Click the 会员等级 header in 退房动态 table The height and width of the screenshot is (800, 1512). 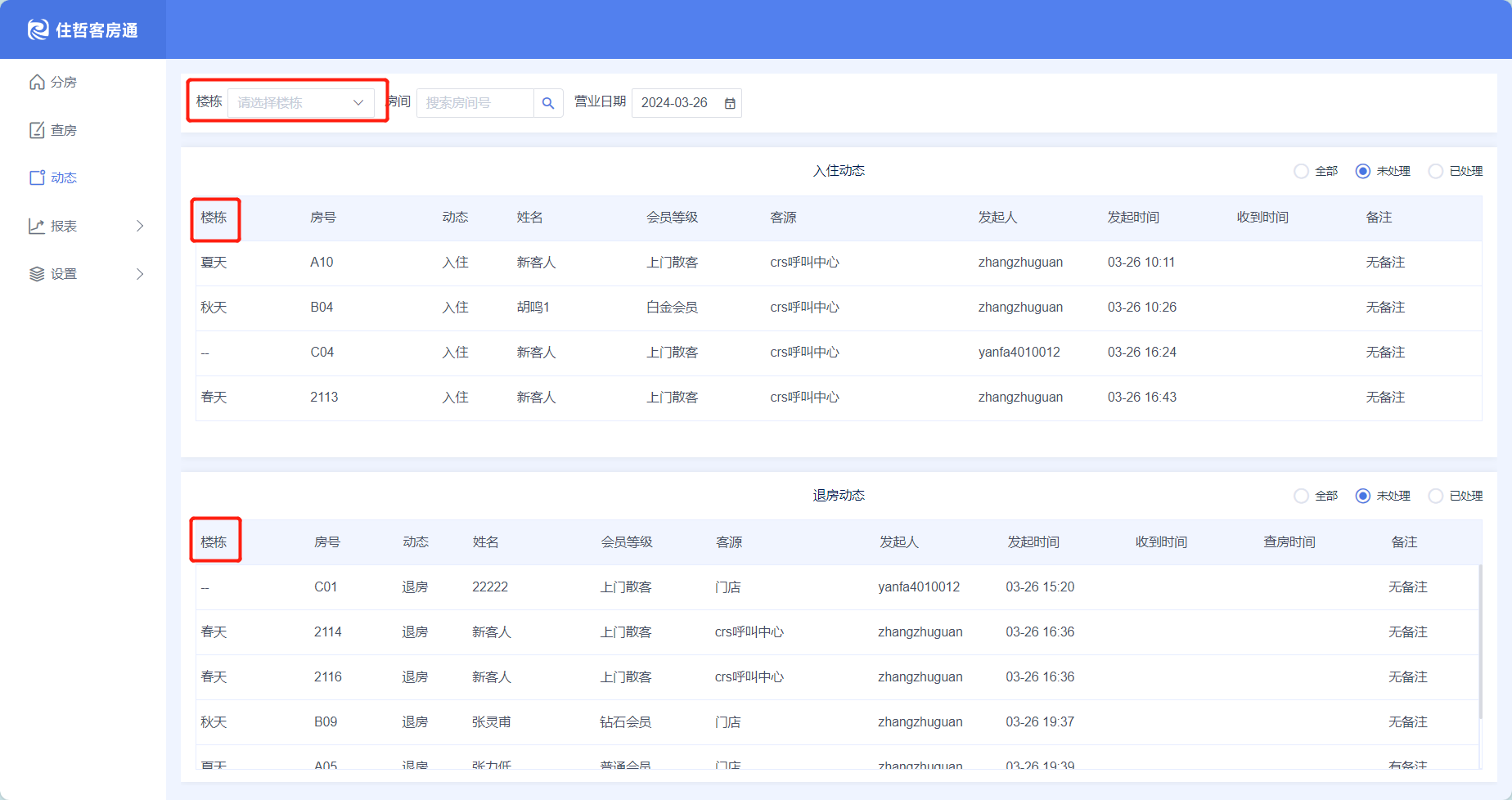pyautogui.click(x=627, y=542)
